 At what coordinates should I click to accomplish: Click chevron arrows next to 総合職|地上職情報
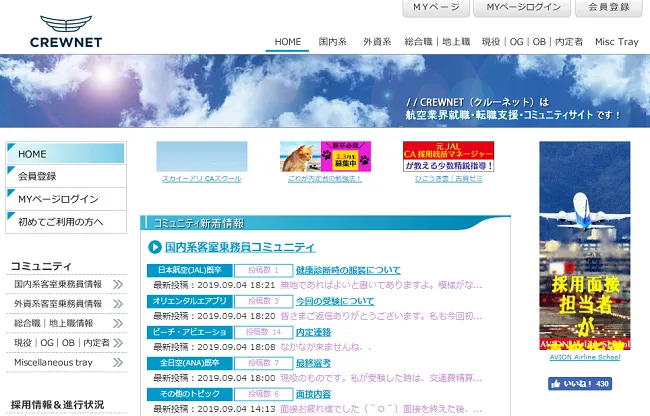(118, 323)
